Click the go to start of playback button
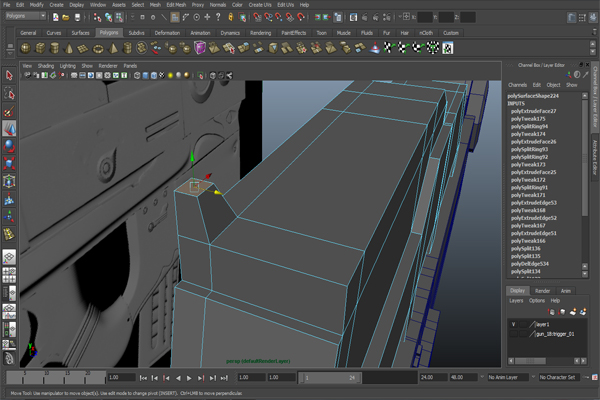This screenshot has width=600, height=400. [143, 378]
